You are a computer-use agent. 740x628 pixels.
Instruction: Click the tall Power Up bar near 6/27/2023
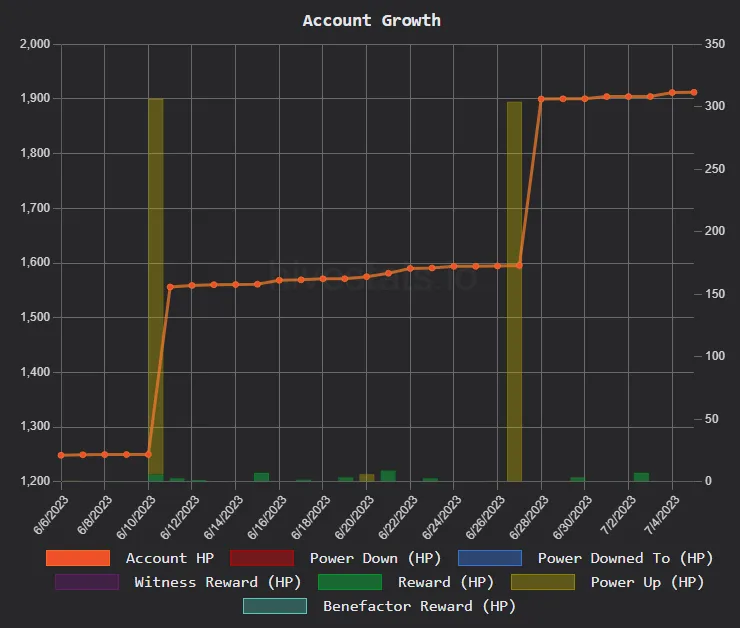[x=514, y=291]
